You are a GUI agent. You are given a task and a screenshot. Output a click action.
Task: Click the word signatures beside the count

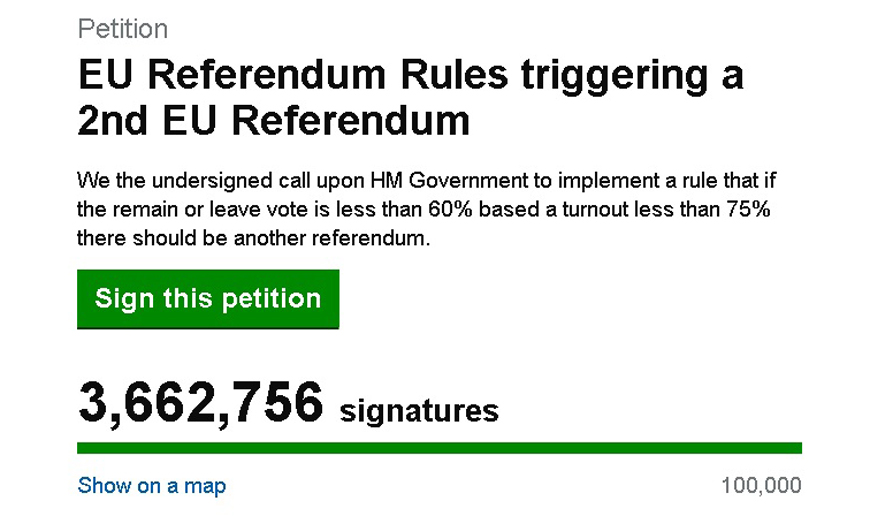[x=419, y=410]
